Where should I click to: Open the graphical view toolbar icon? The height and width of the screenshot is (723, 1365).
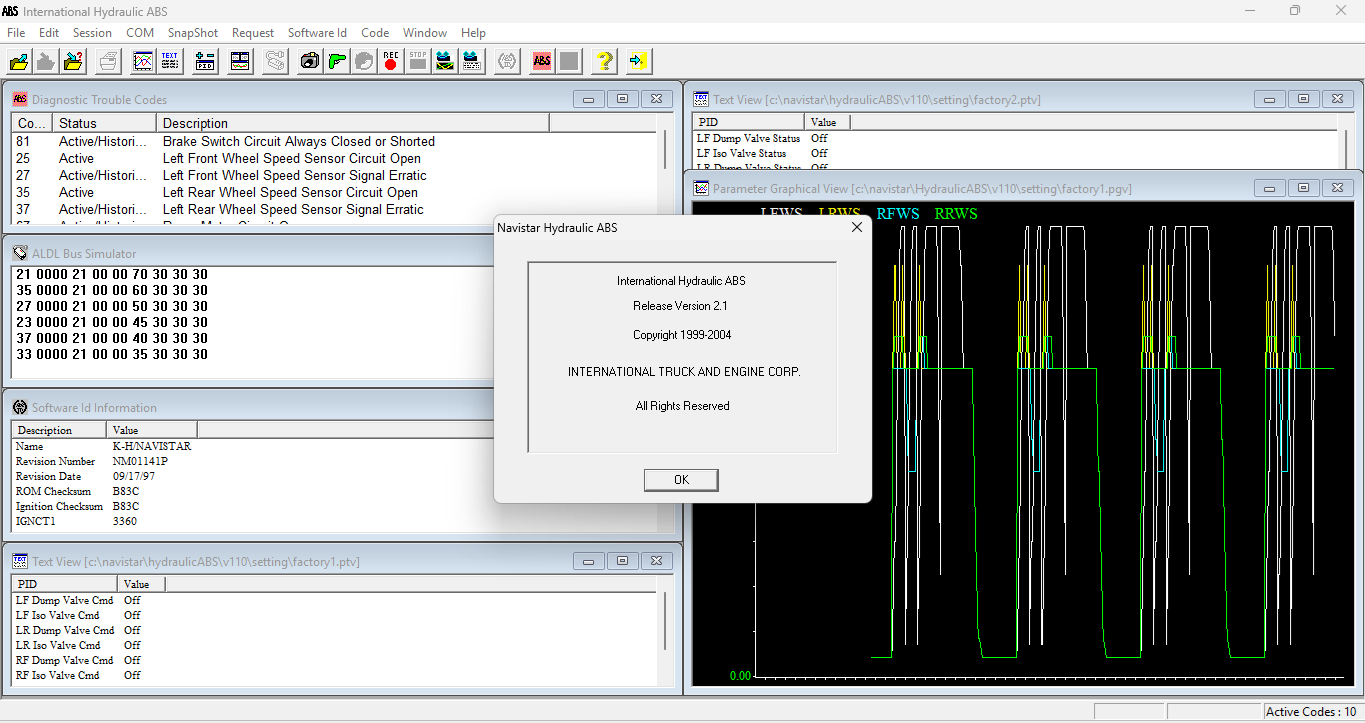[x=143, y=61]
